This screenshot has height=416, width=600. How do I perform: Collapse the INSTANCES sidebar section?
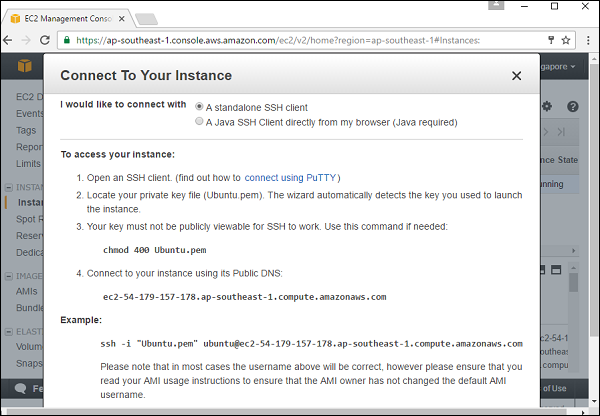pos(8,187)
